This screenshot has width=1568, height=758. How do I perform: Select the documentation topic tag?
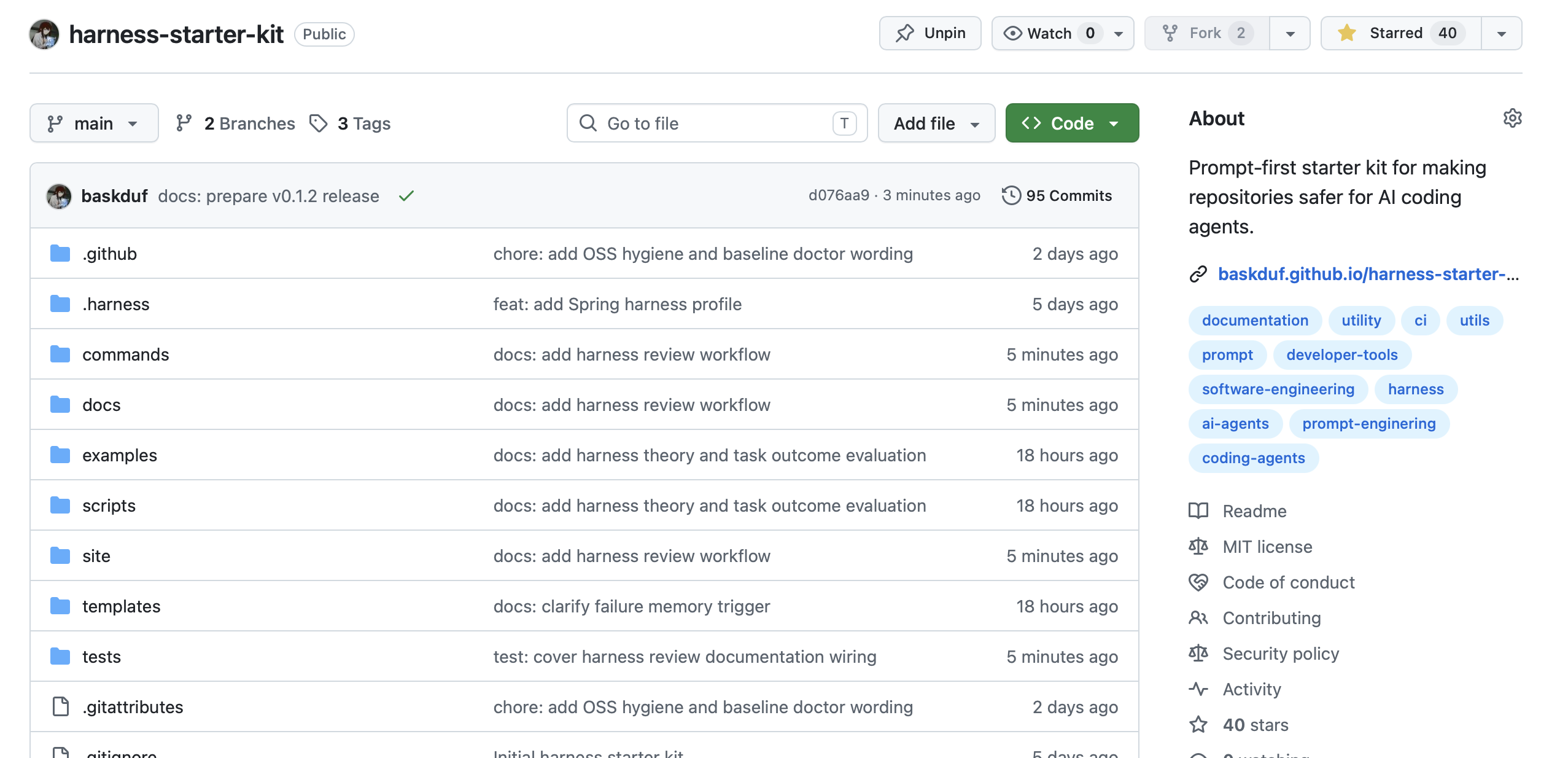point(1255,321)
